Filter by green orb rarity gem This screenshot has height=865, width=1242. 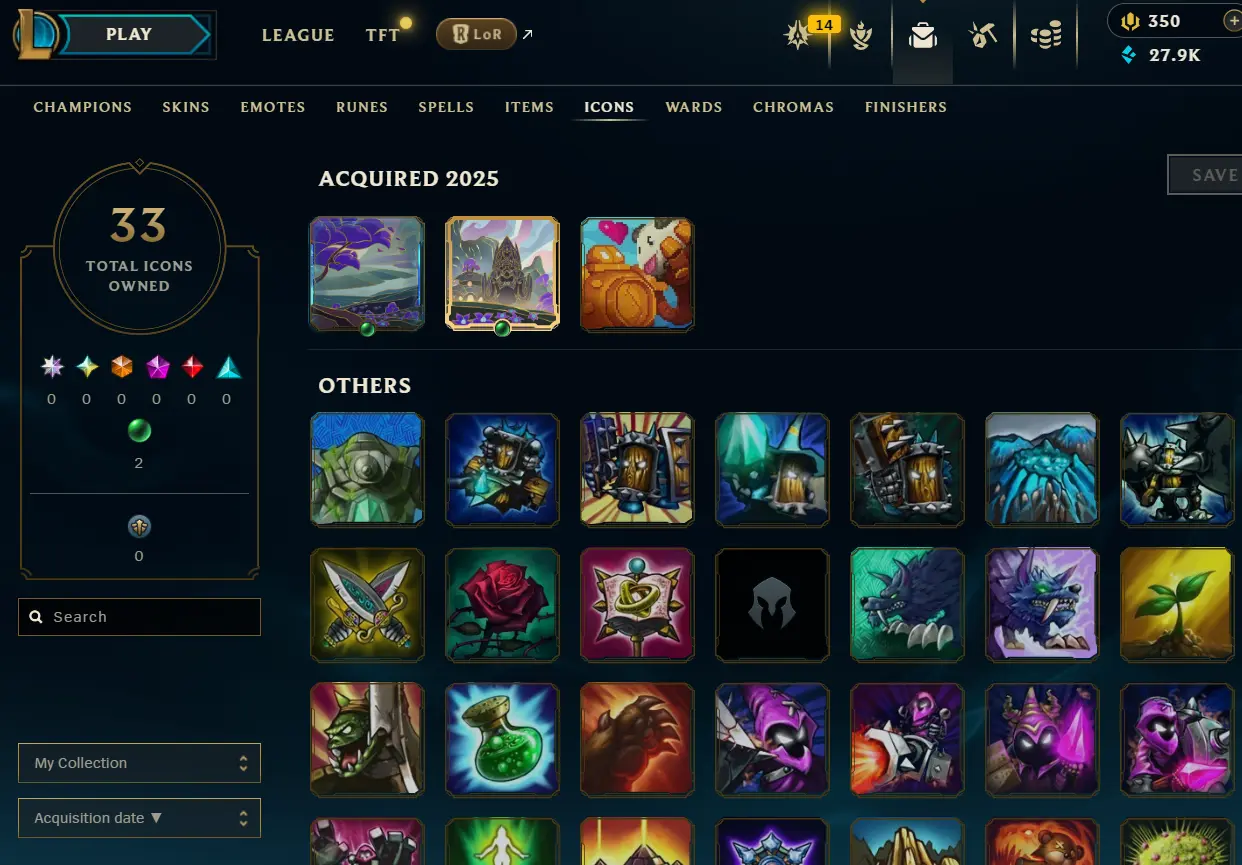tap(139, 431)
